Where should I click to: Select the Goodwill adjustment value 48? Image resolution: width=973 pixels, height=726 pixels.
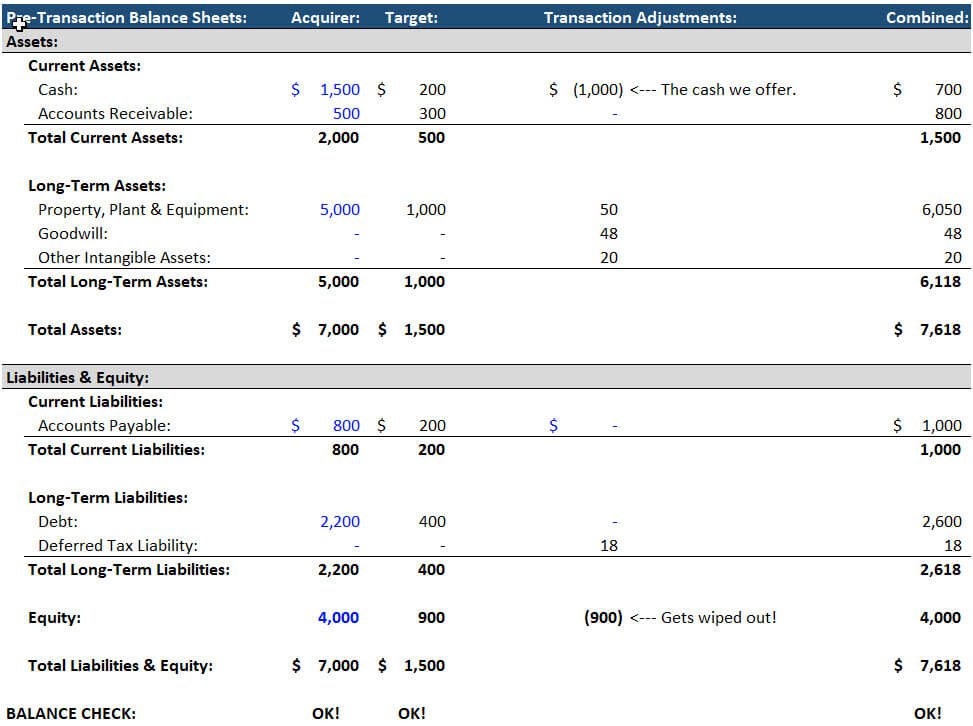click(610, 233)
